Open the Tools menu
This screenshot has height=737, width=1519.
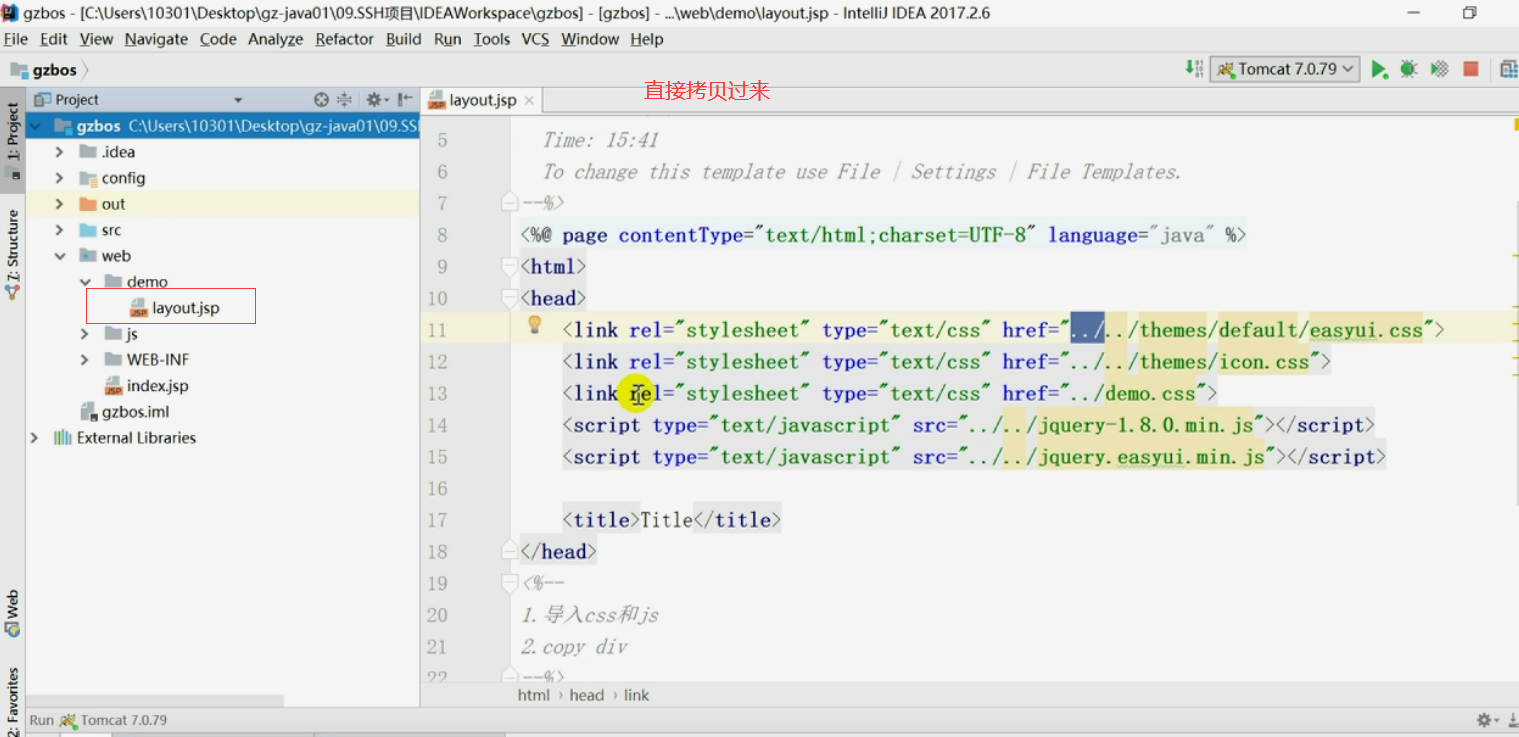(x=491, y=39)
